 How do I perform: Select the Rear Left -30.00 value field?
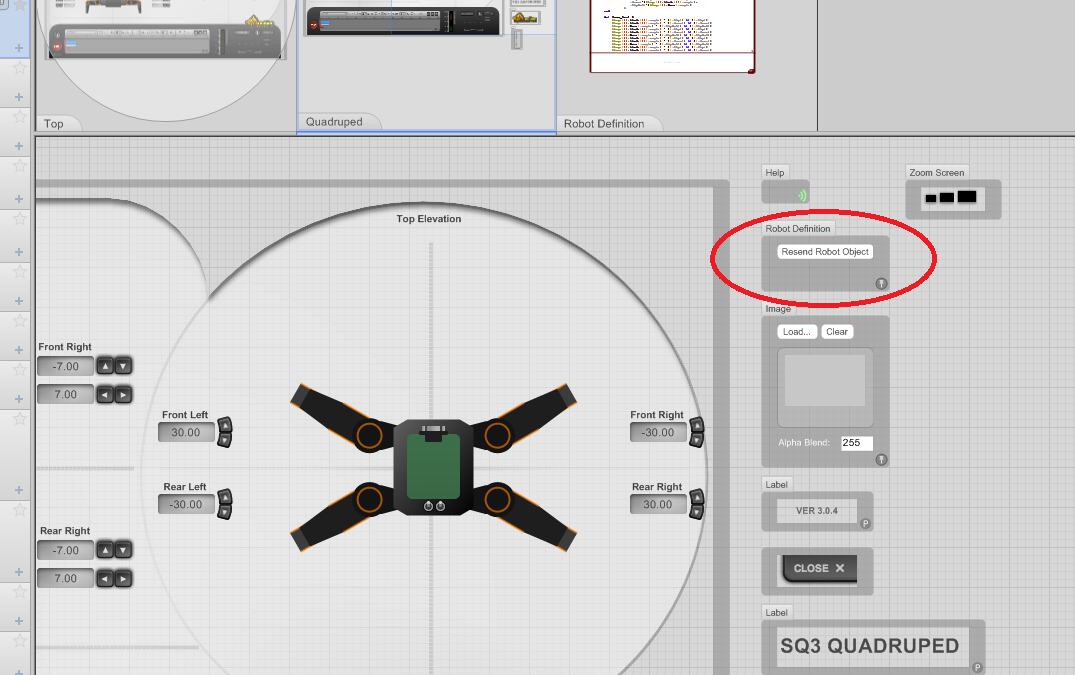[x=186, y=504]
